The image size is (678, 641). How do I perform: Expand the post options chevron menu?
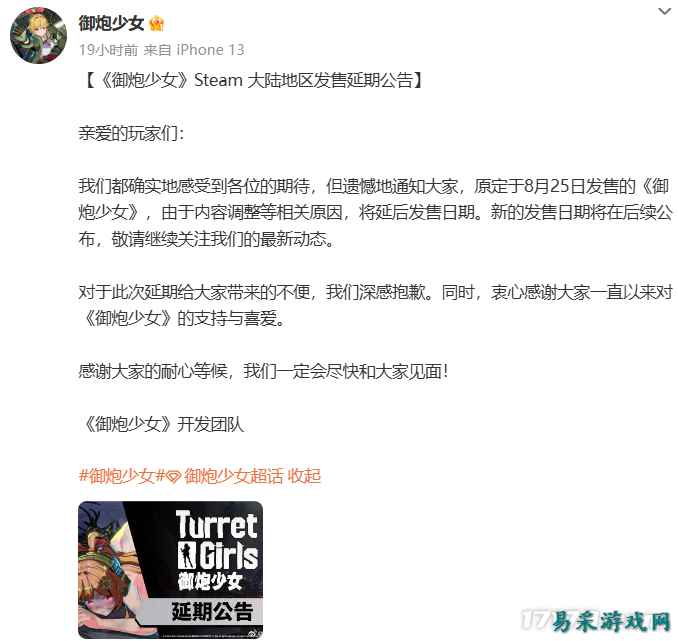(664, 11)
